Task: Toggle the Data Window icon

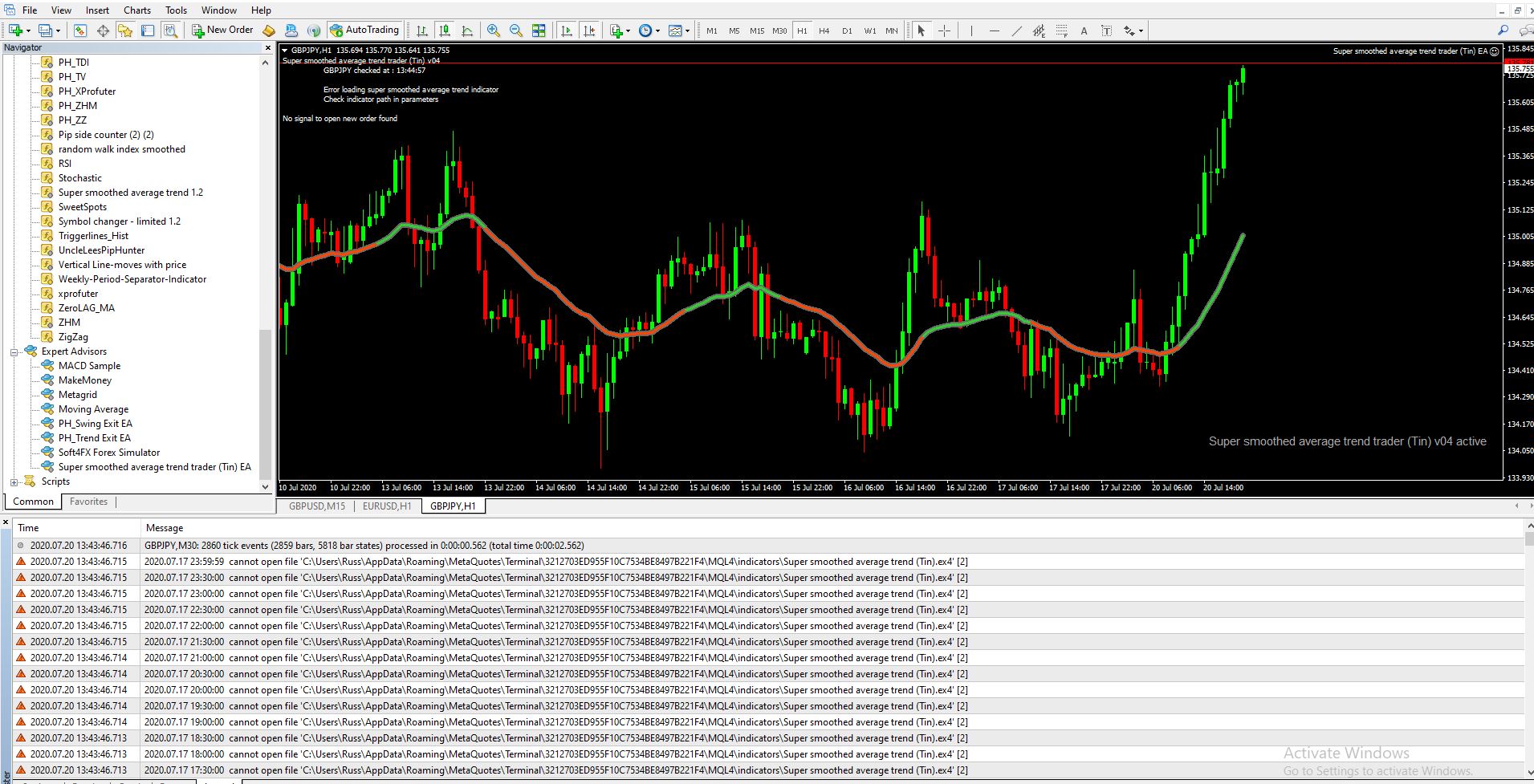Action: [x=103, y=30]
